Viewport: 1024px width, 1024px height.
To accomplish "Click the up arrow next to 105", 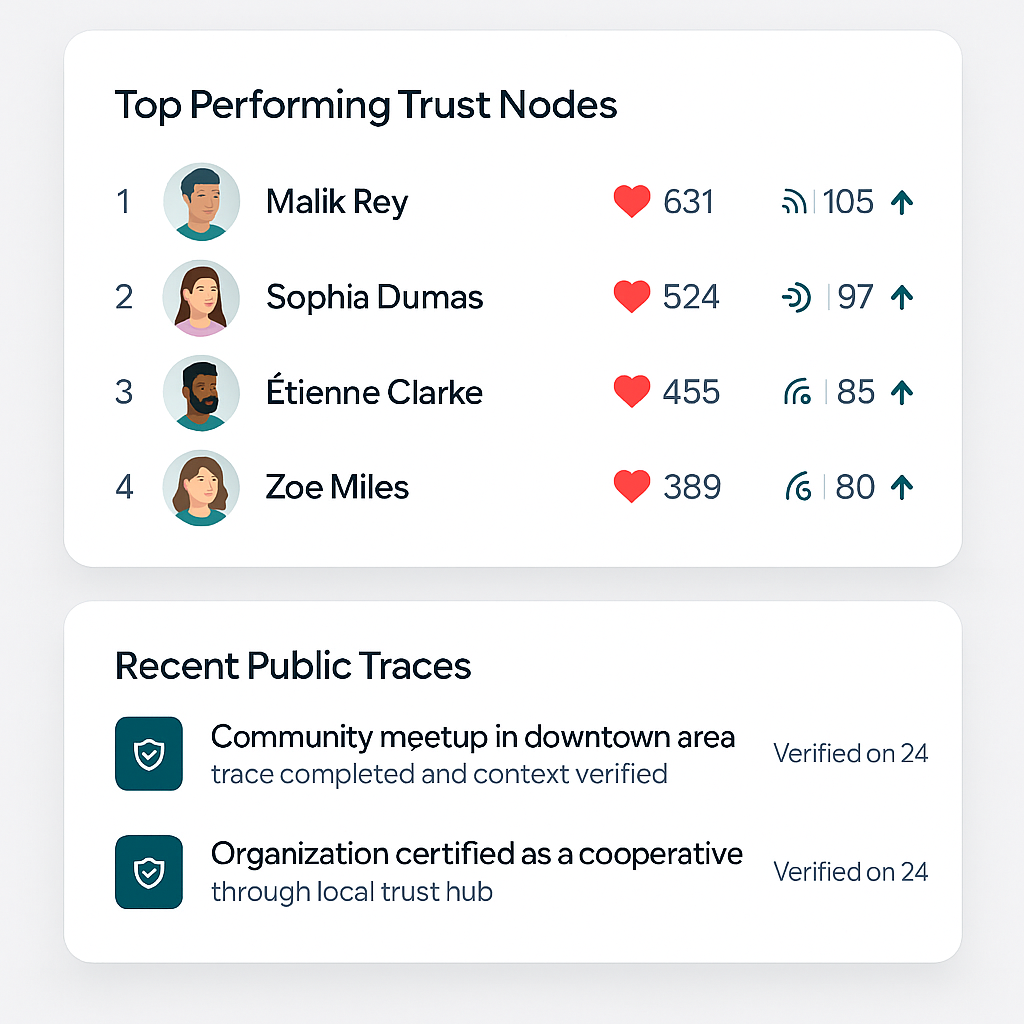I will pyautogui.click(x=902, y=202).
